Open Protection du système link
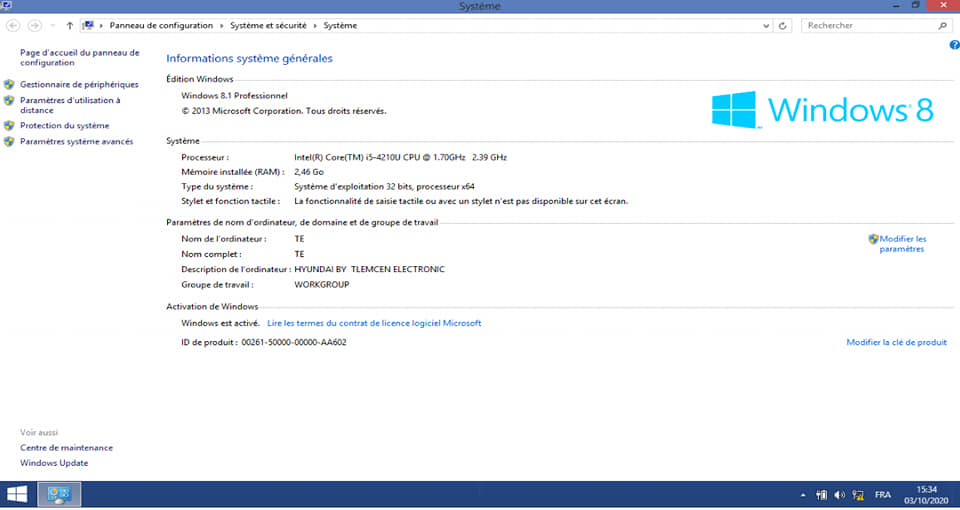Viewport: 960px width, 510px height. [64, 126]
